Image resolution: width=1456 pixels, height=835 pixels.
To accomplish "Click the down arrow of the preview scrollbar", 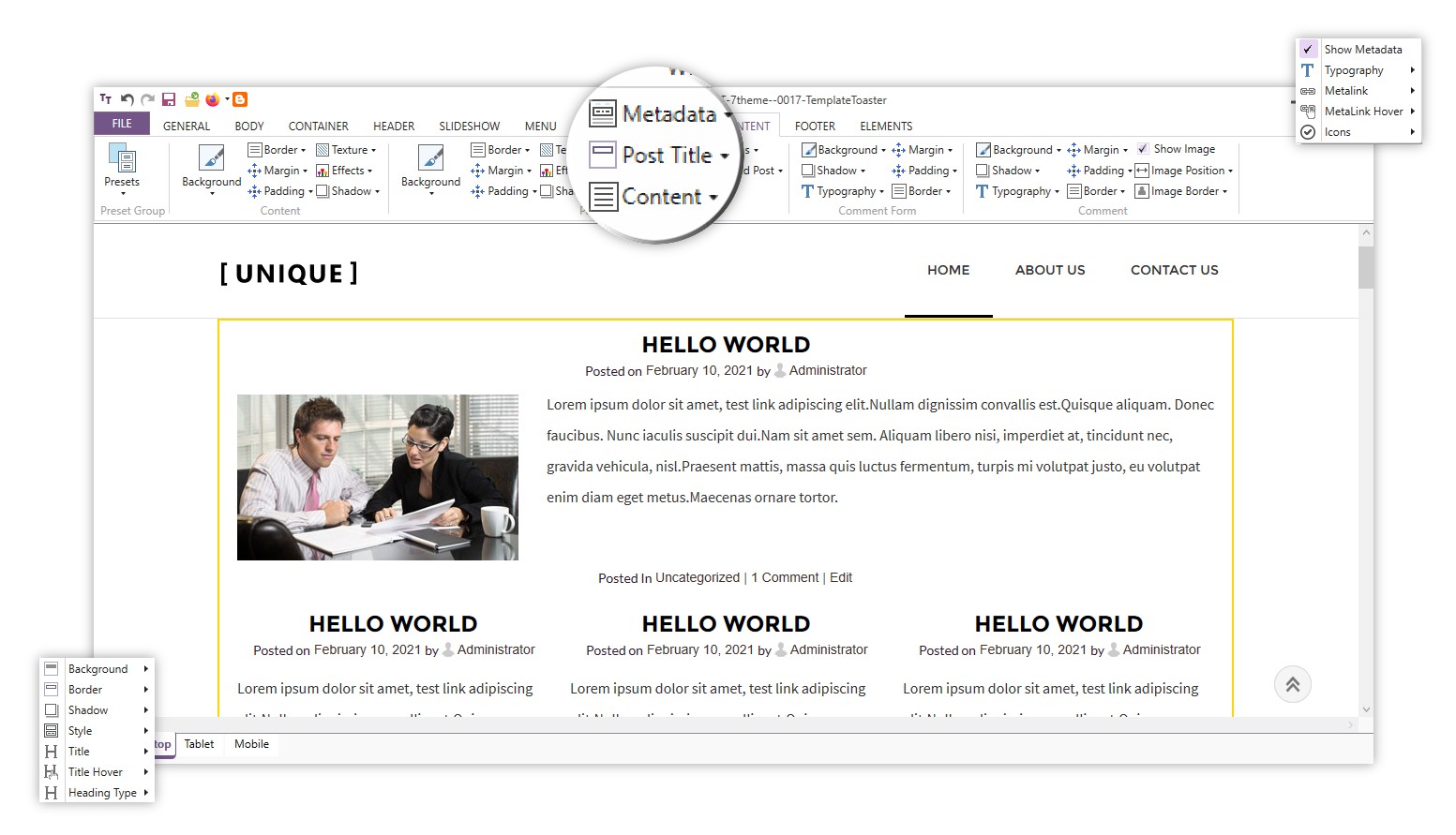I will tap(1366, 709).
